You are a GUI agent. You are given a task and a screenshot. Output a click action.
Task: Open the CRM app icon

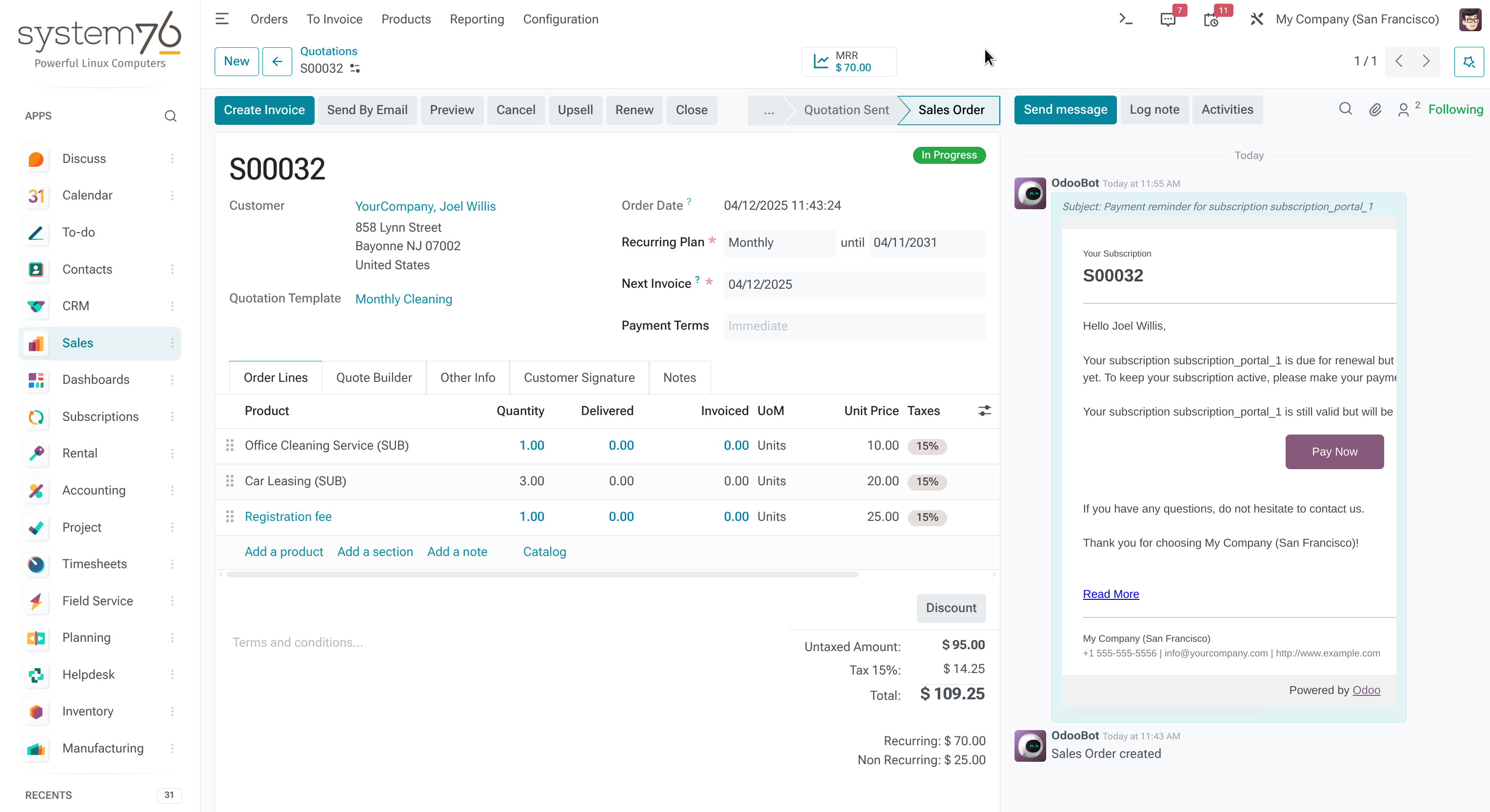pyautogui.click(x=36, y=306)
